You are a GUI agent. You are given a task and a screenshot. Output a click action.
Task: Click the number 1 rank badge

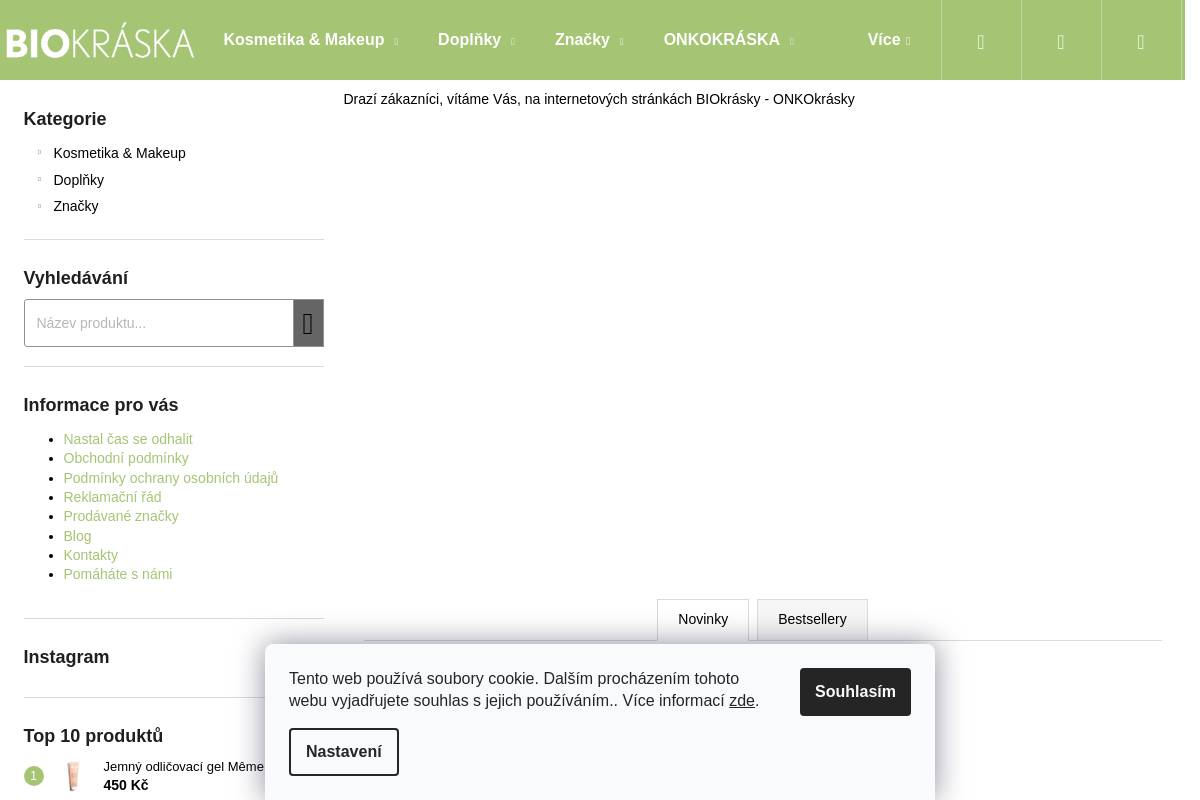(34, 776)
